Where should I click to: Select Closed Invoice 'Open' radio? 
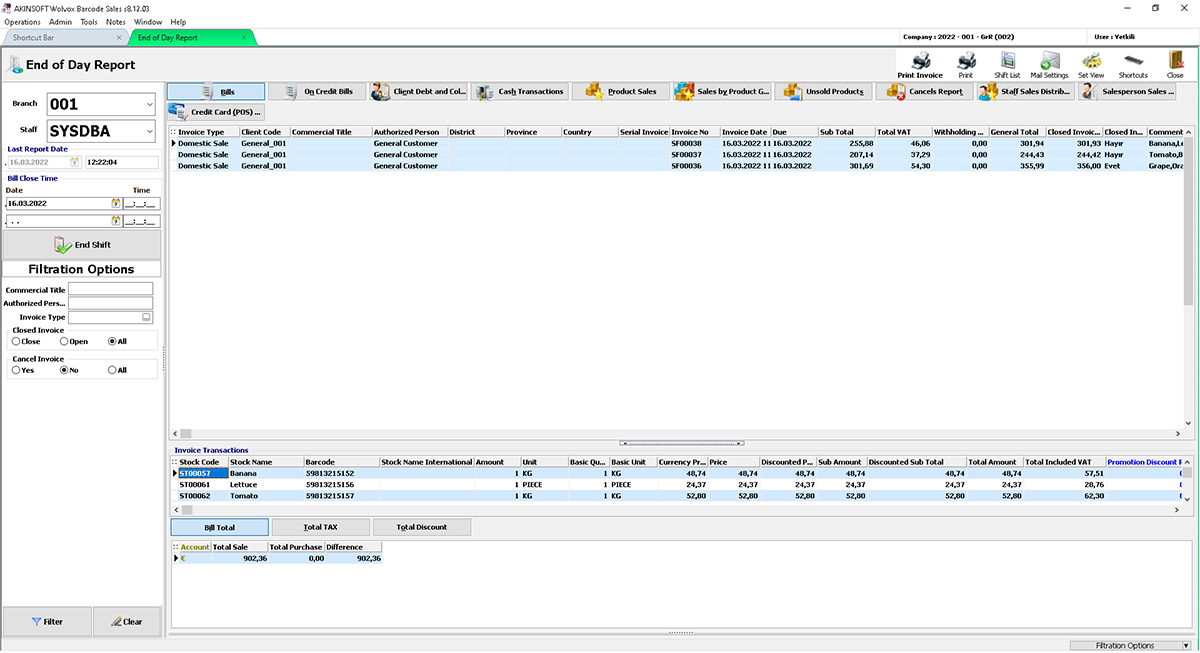64,342
